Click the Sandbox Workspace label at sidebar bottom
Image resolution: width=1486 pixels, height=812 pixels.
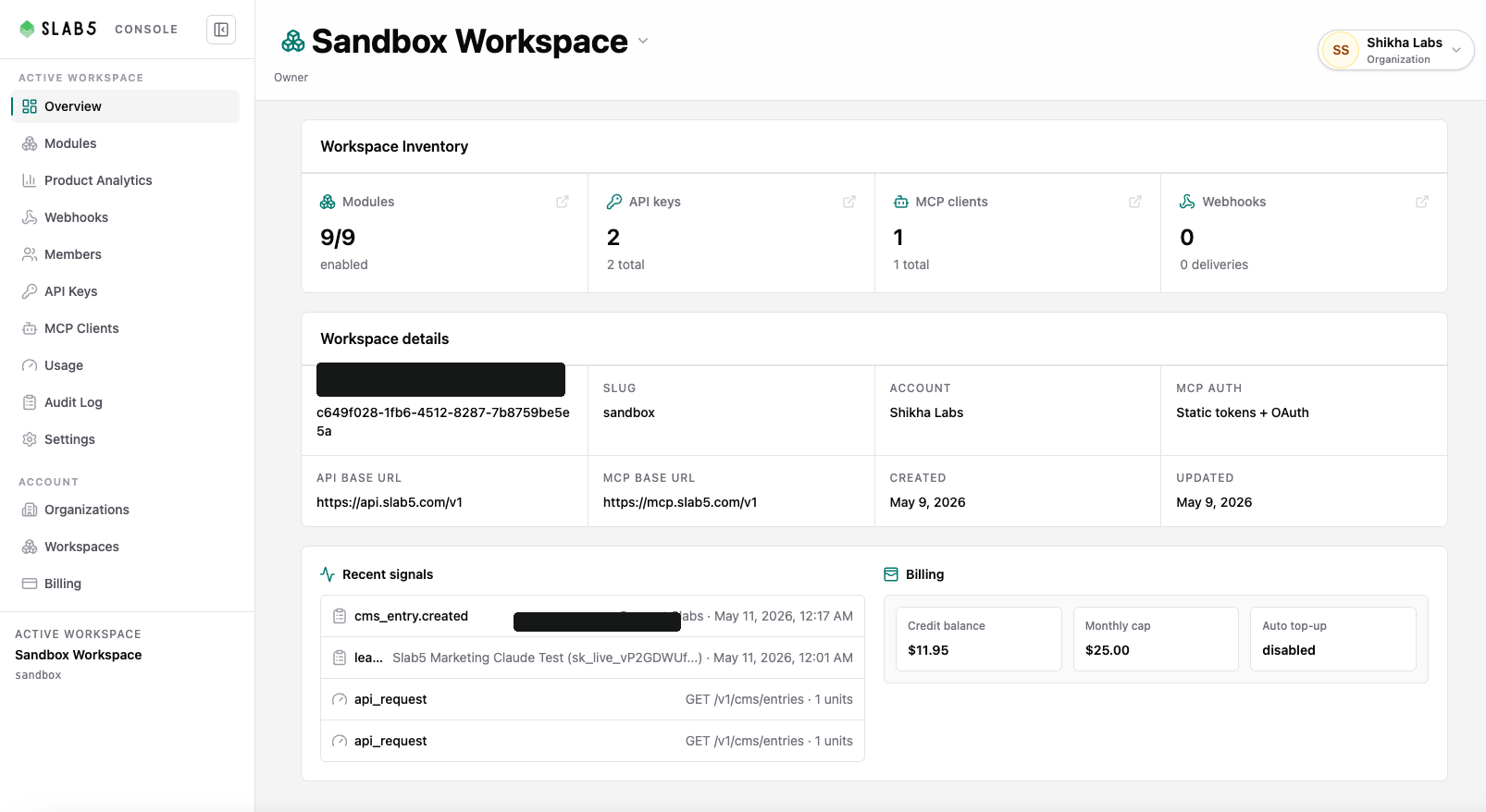click(79, 655)
